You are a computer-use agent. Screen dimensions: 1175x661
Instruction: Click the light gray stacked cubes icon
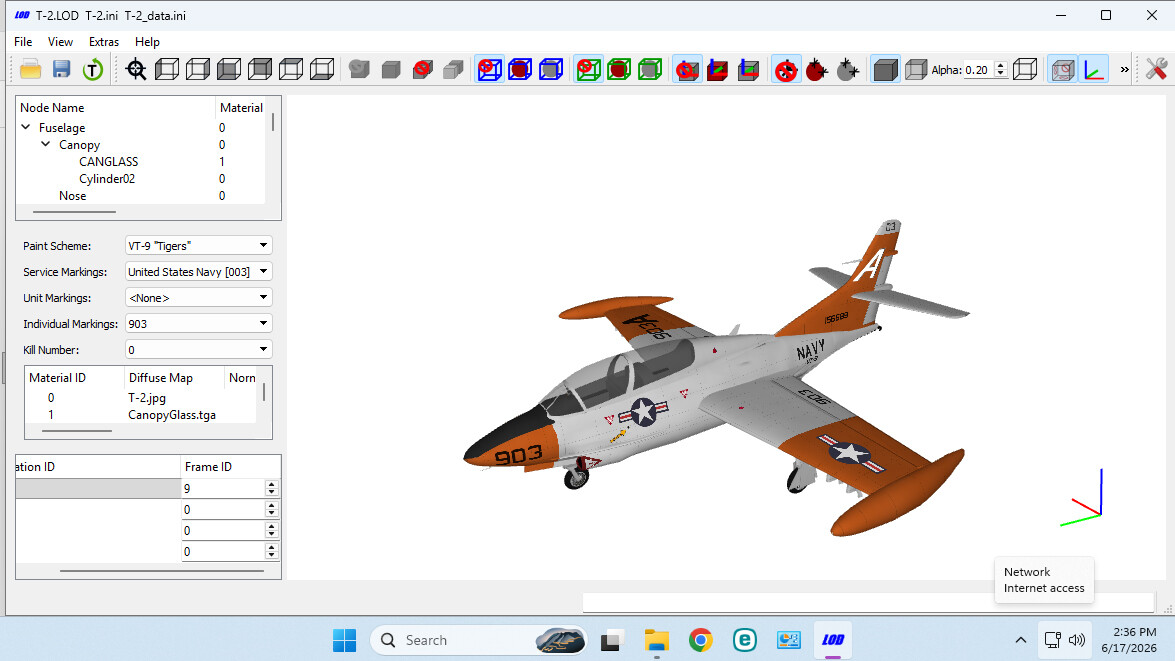[453, 70]
